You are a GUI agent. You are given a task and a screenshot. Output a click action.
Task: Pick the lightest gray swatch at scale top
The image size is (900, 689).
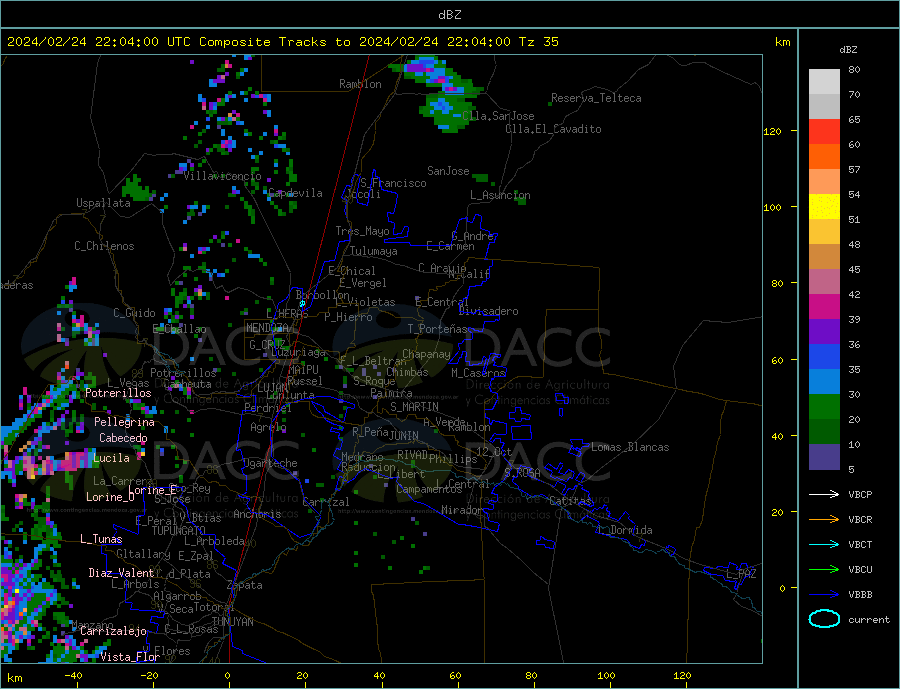click(824, 82)
